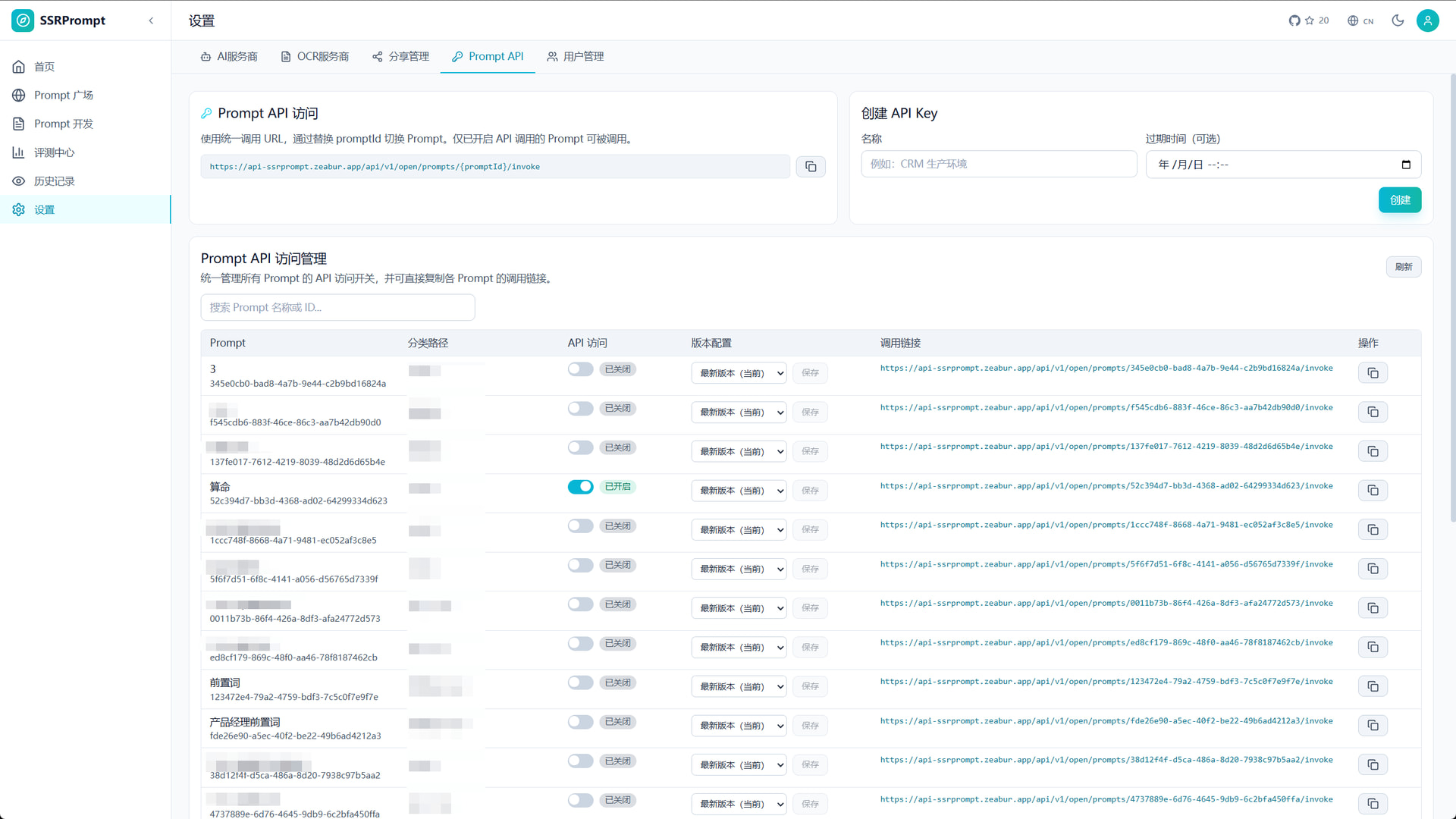This screenshot has height=819, width=1456.
Task: Copy the unified invoke URL
Action: tap(811, 167)
